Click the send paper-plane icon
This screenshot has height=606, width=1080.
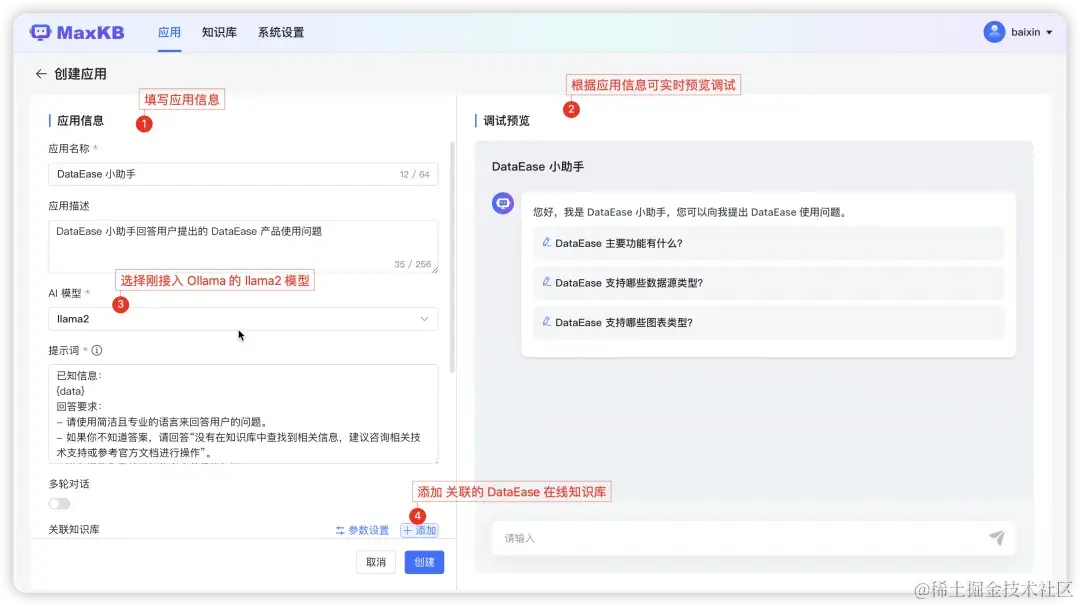tap(997, 537)
